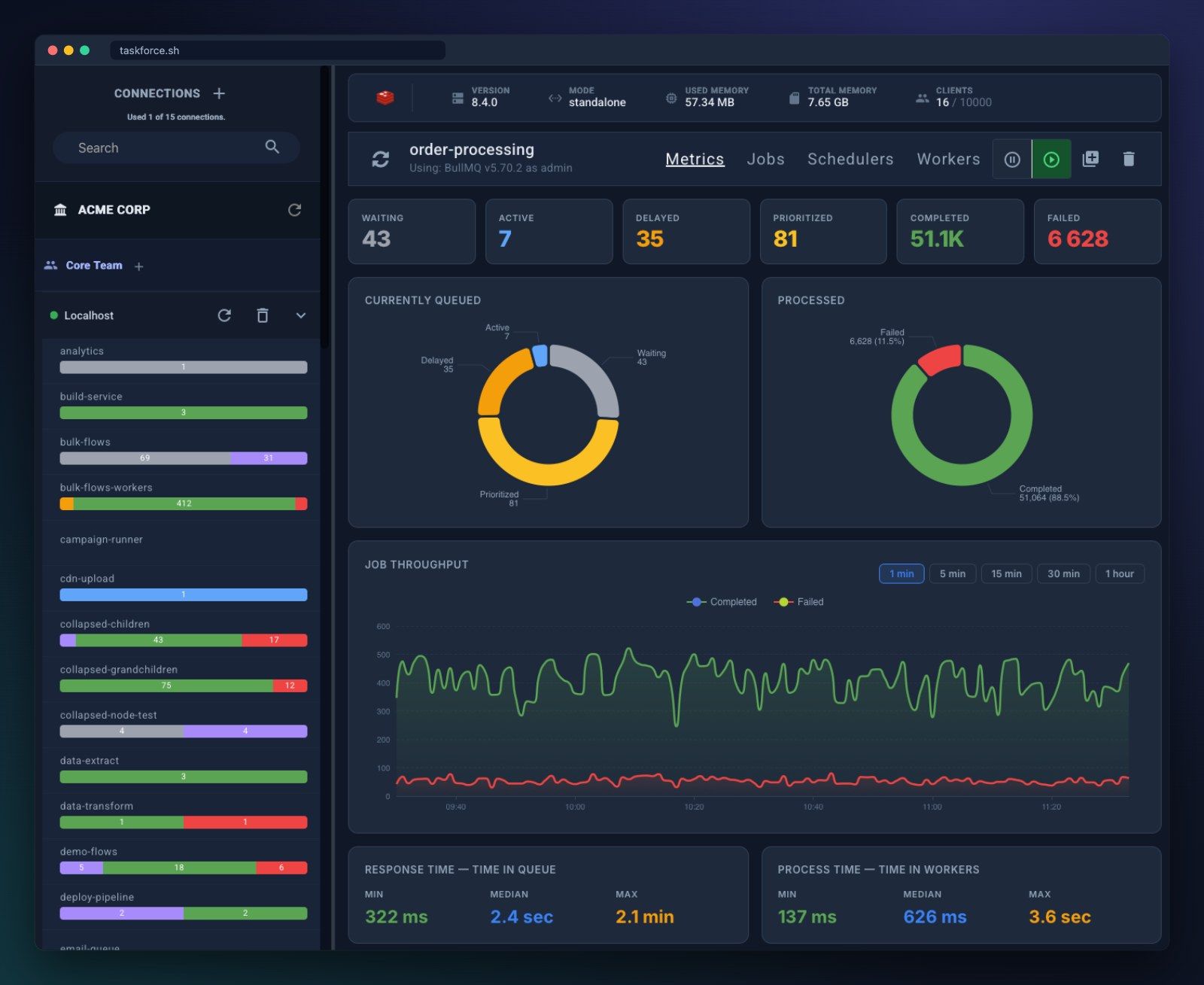Go to the Workers tab
The width and height of the screenshot is (1204, 985).
point(948,160)
